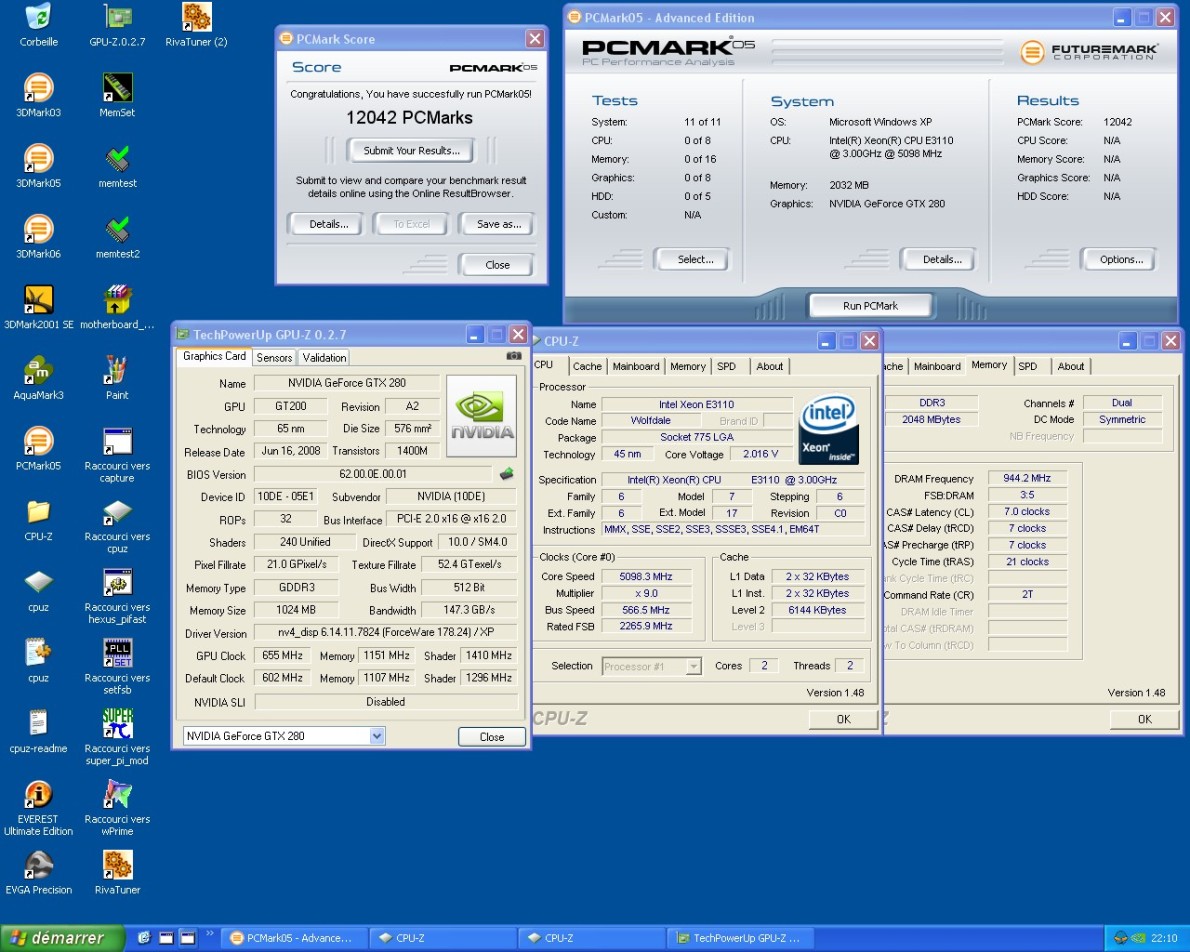This screenshot has width=1190, height=952.
Task: Open the RivaTuner (2) desktop icon
Action: 196,24
